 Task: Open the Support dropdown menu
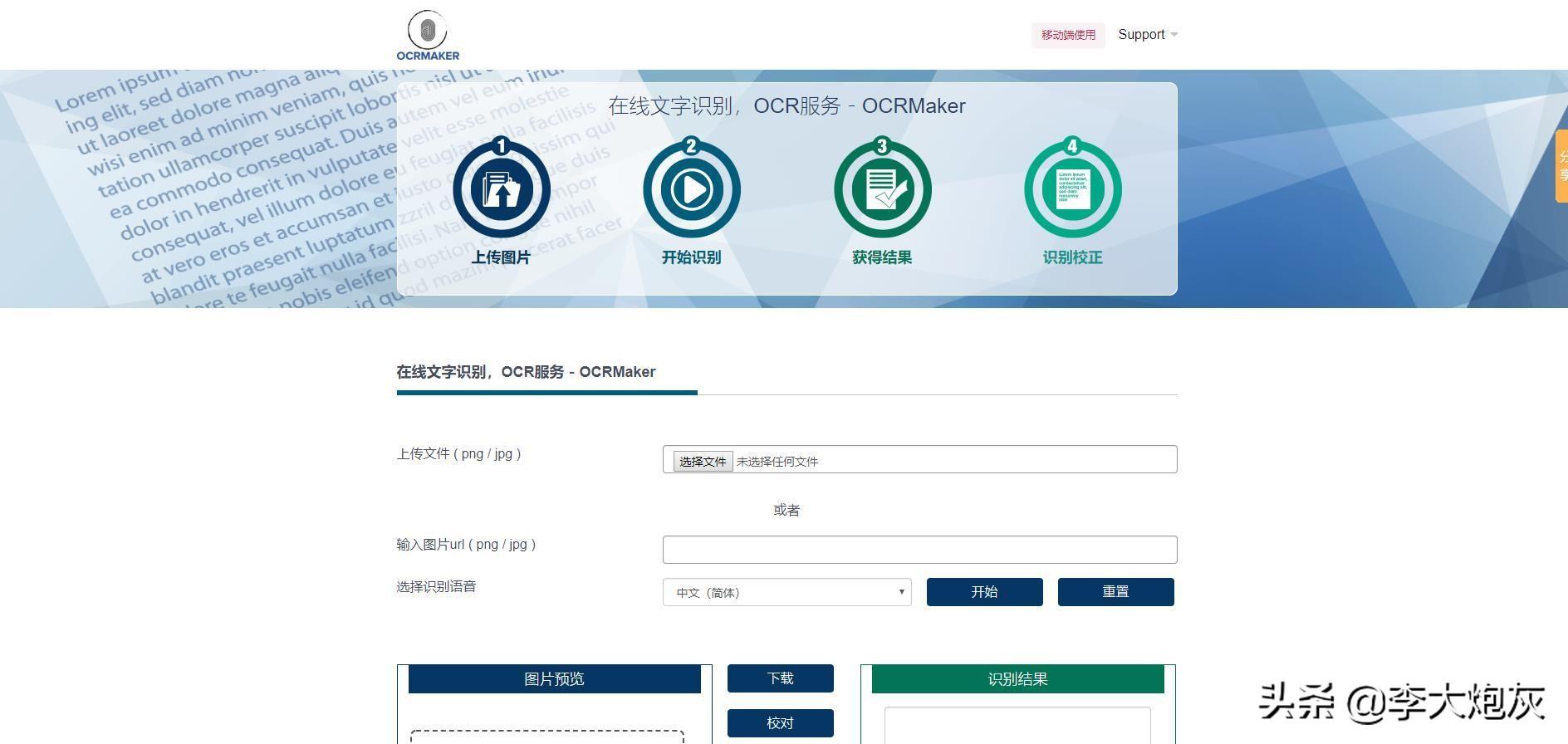pos(1148,35)
